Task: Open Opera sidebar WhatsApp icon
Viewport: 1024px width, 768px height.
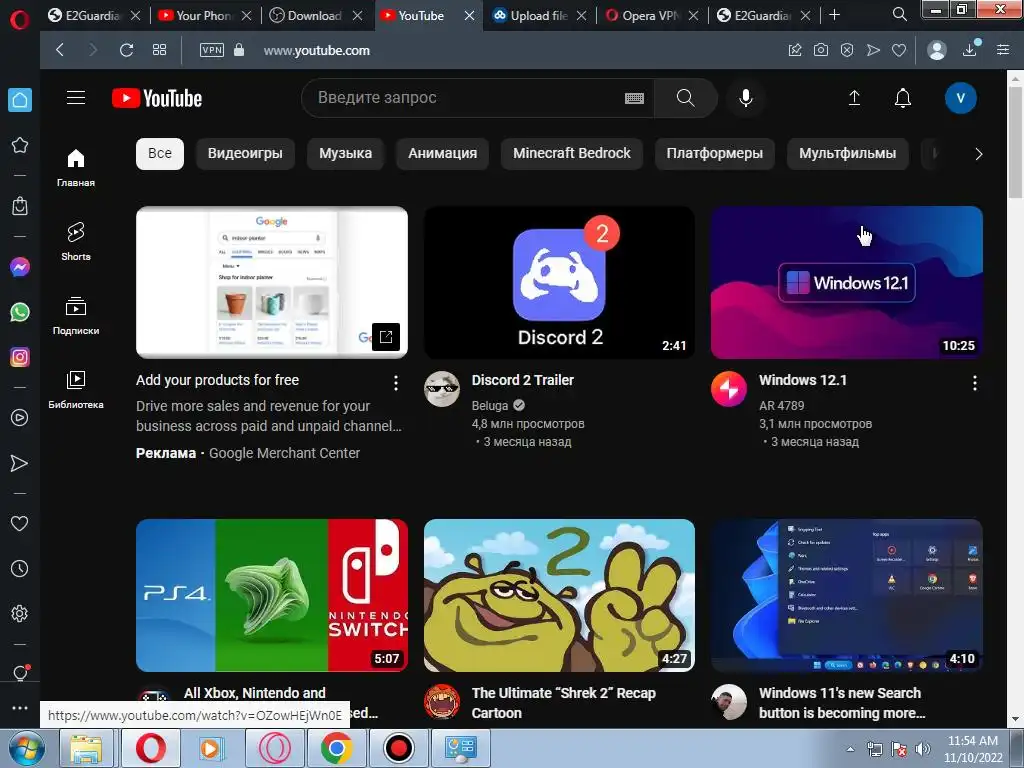Action: pos(20,312)
